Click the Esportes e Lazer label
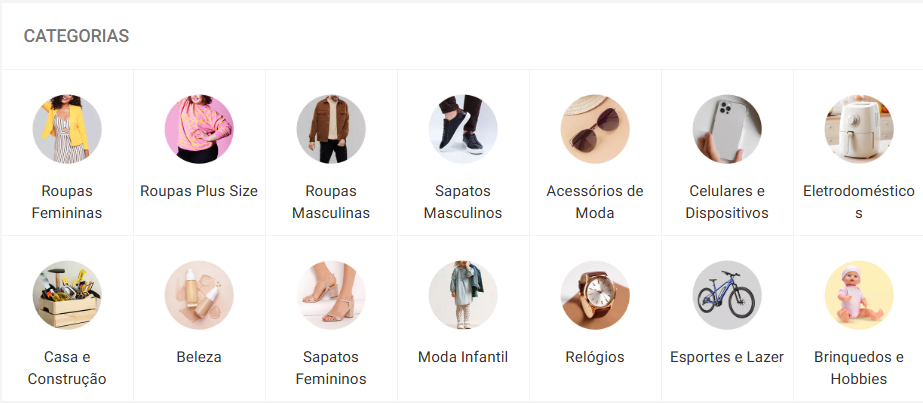This screenshot has width=923, height=403. point(727,357)
